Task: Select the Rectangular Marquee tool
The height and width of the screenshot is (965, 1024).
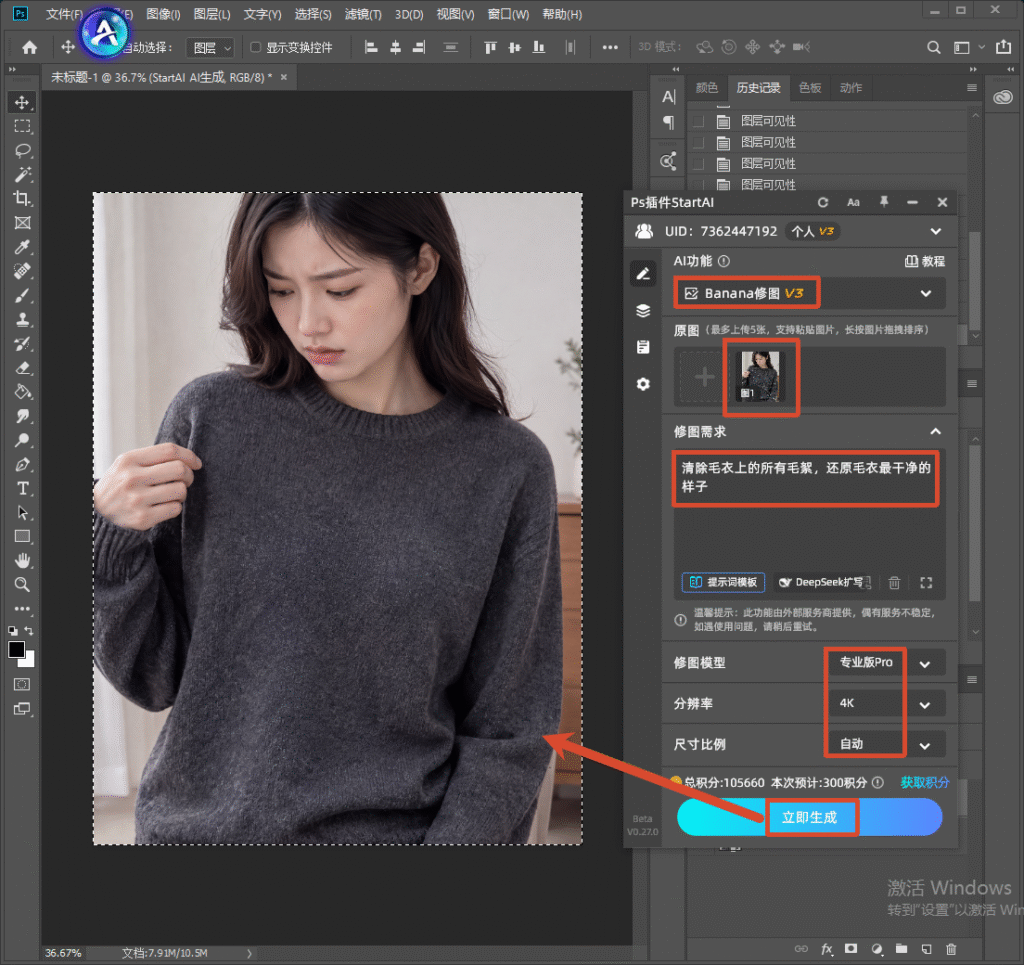Action: [x=22, y=127]
